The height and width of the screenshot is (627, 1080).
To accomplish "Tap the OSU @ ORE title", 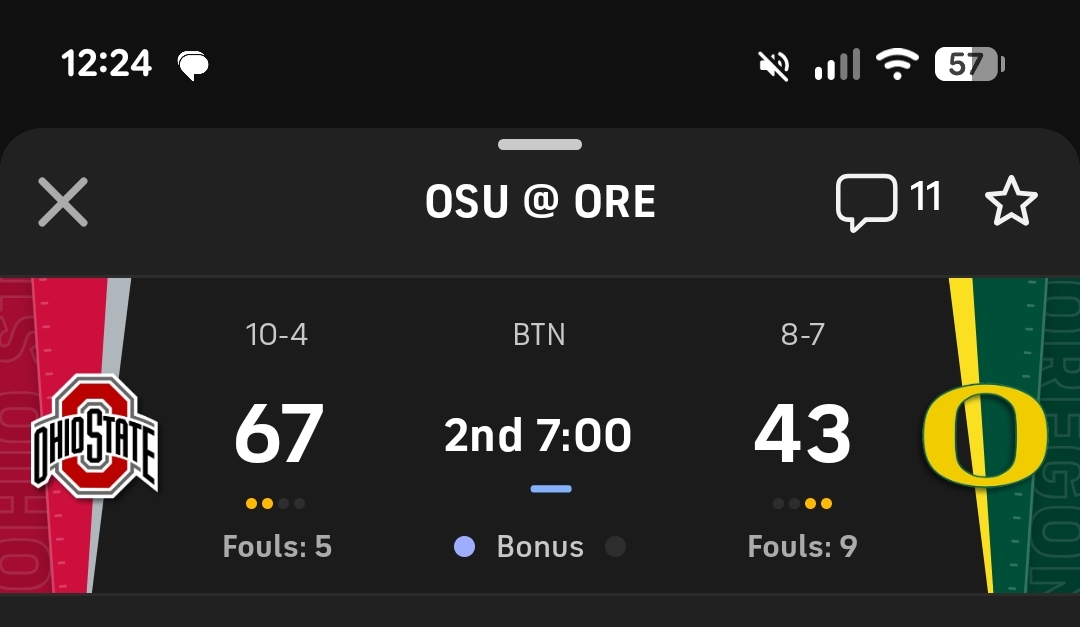I will 540,202.
